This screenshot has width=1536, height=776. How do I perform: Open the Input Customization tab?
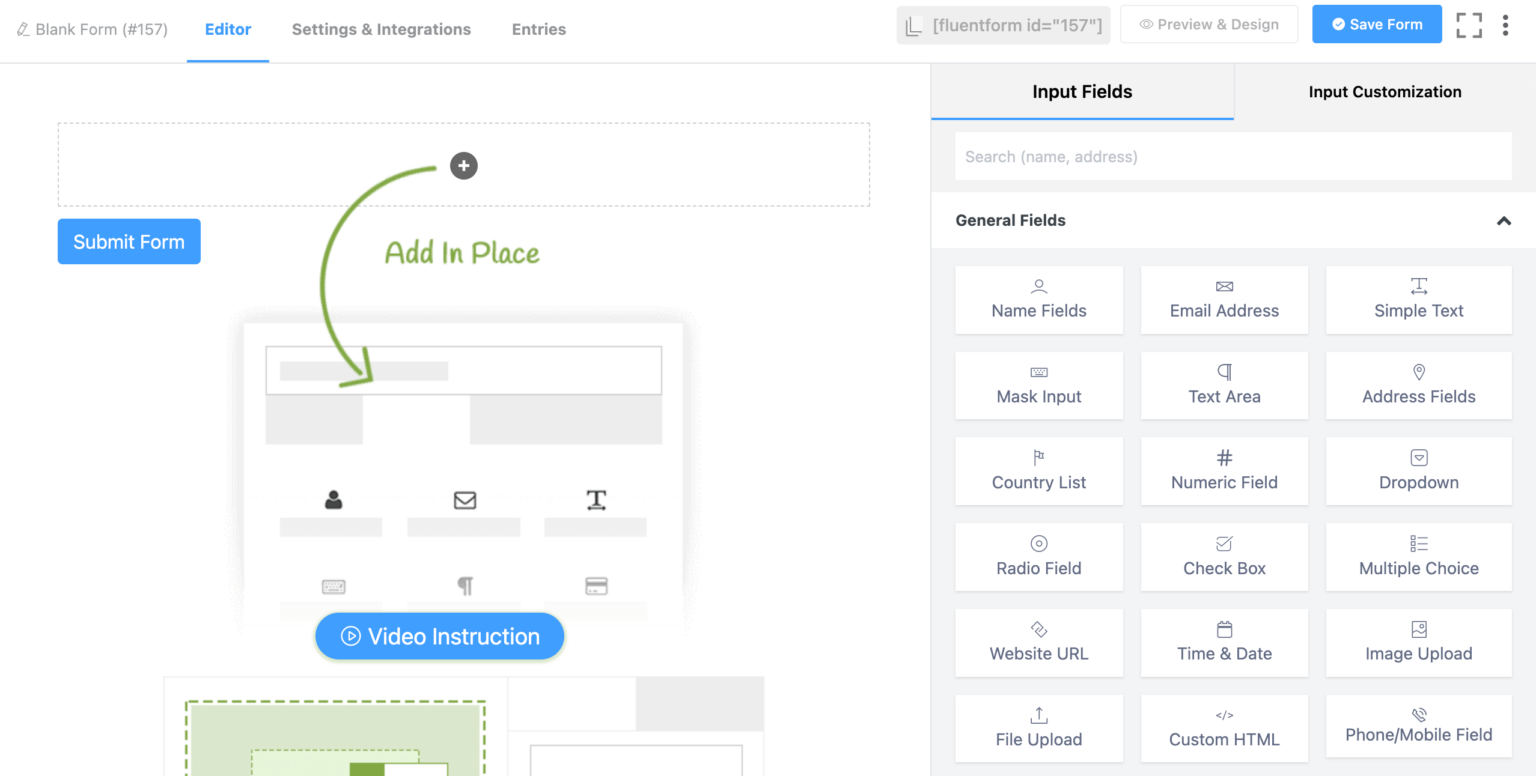1385,91
